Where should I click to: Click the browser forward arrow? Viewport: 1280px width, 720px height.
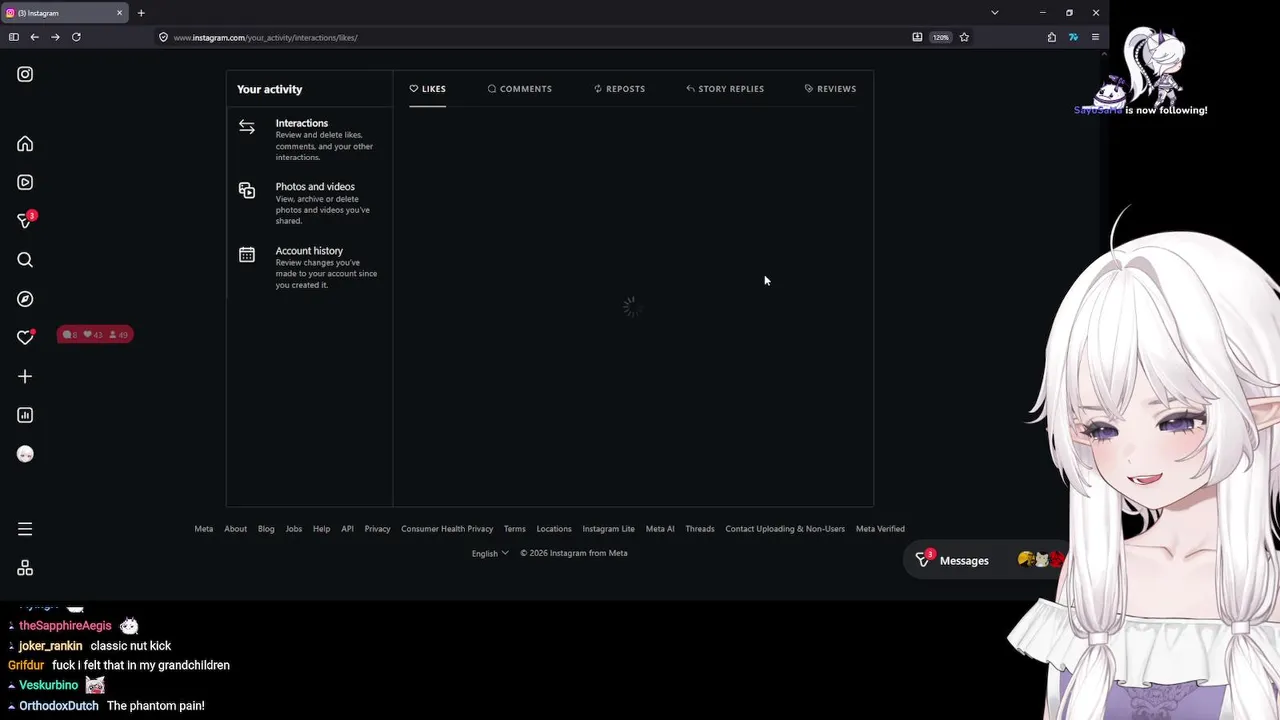55,37
